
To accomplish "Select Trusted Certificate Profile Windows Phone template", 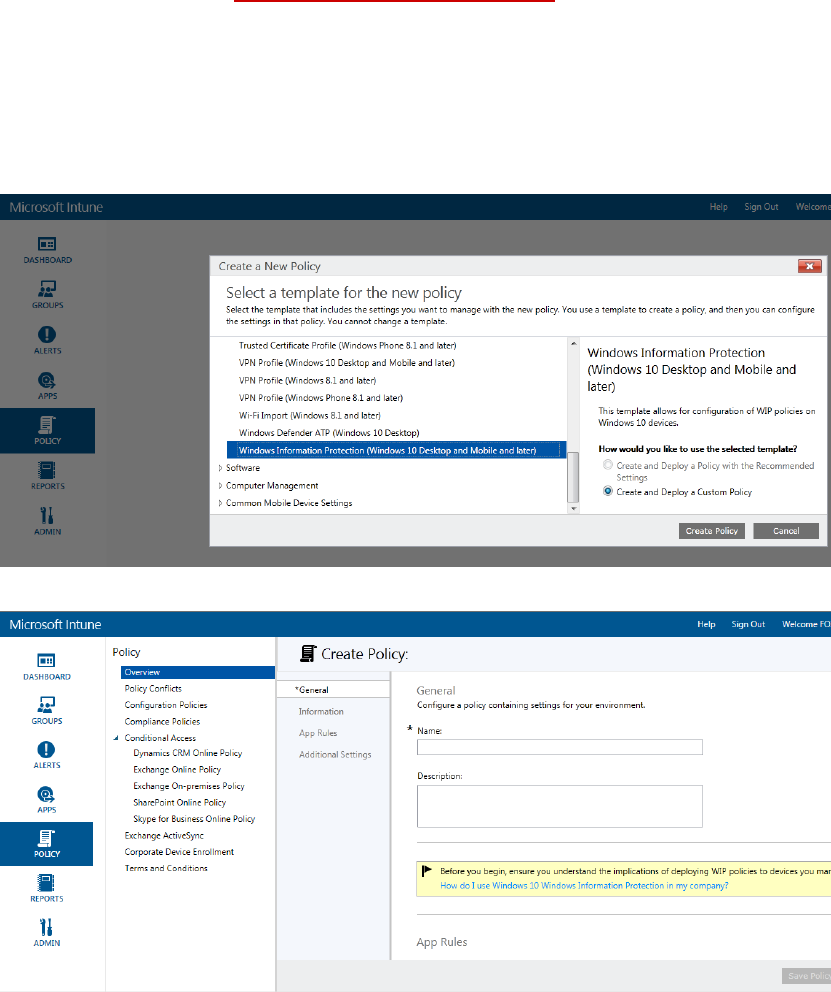I will 347,345.
